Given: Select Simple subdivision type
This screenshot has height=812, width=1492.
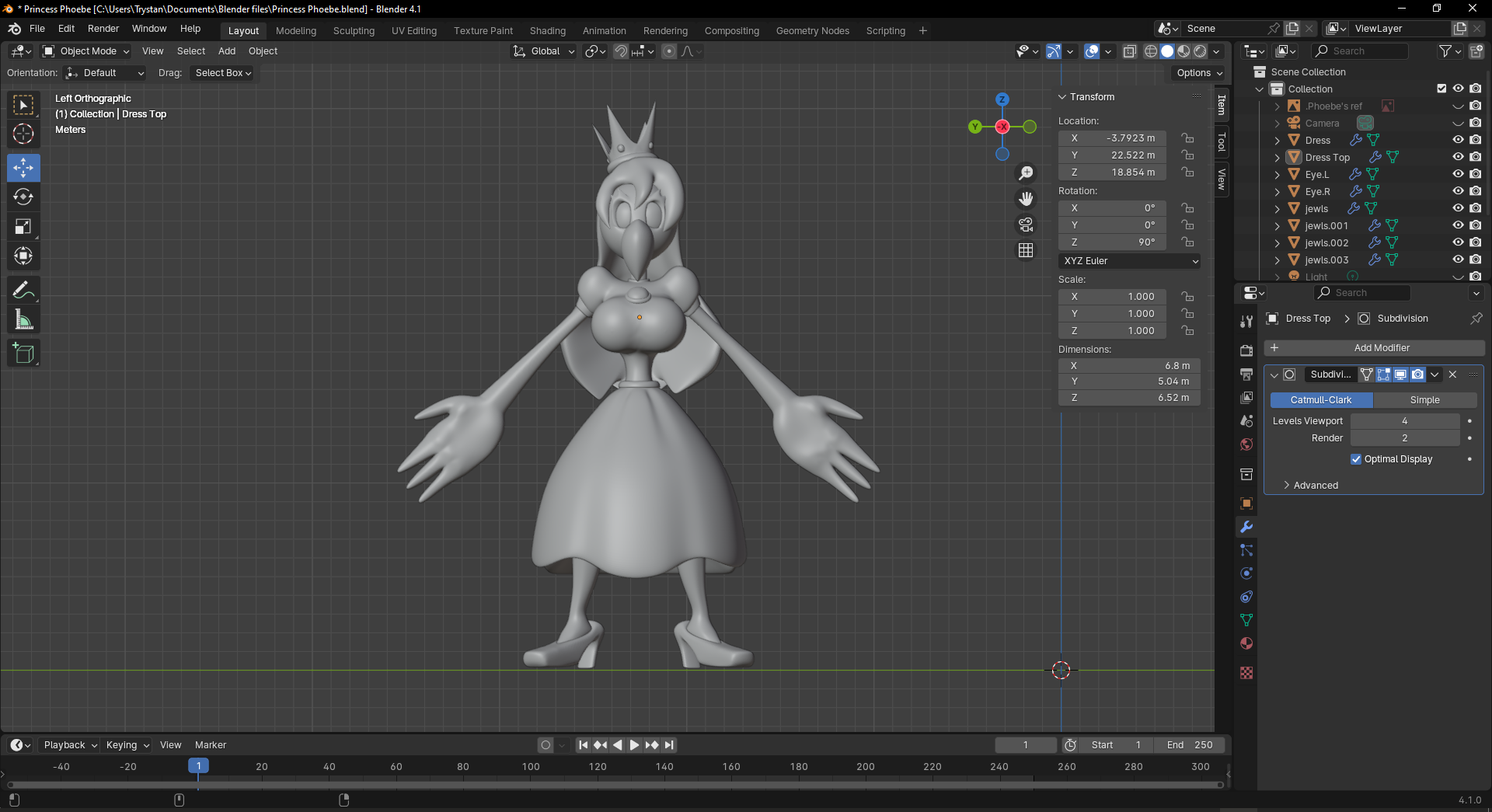Looking at the screenshot, I should coord(1424,400).
